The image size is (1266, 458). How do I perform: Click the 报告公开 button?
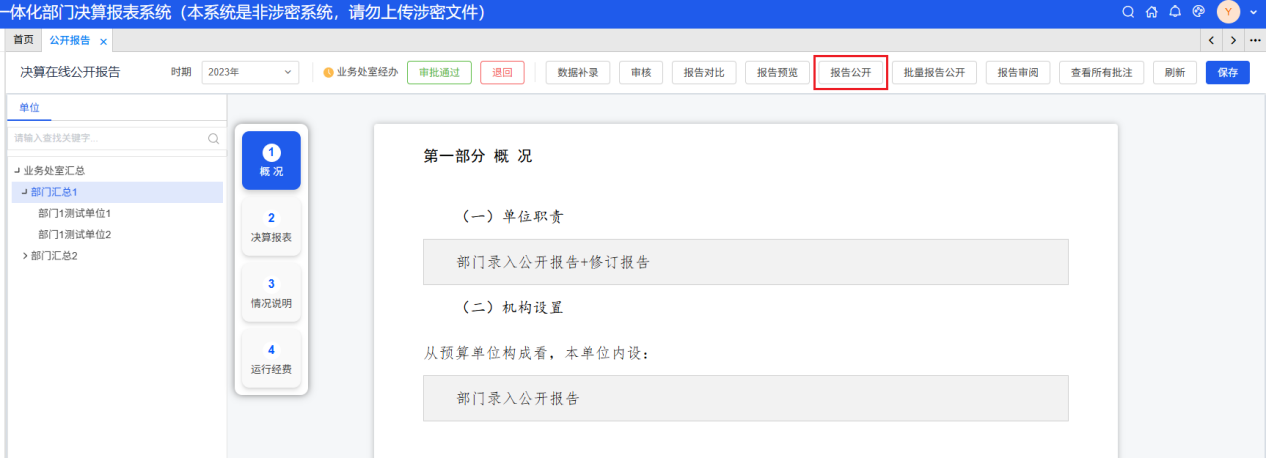pyautogui.click(x=851, y=73)
